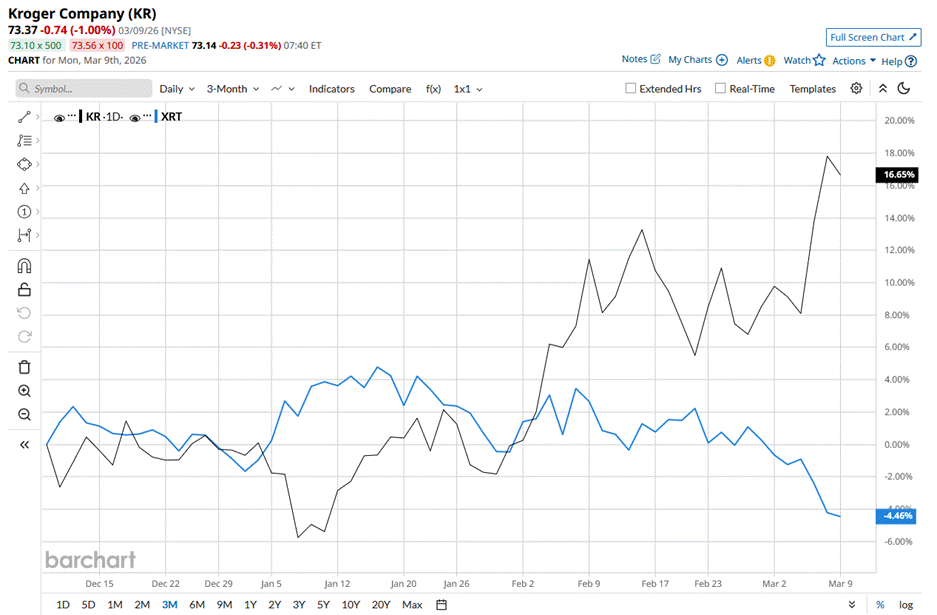The image size is (937, 615).
Task: Select the measure/range tool
Action: [x=24, y=235]
